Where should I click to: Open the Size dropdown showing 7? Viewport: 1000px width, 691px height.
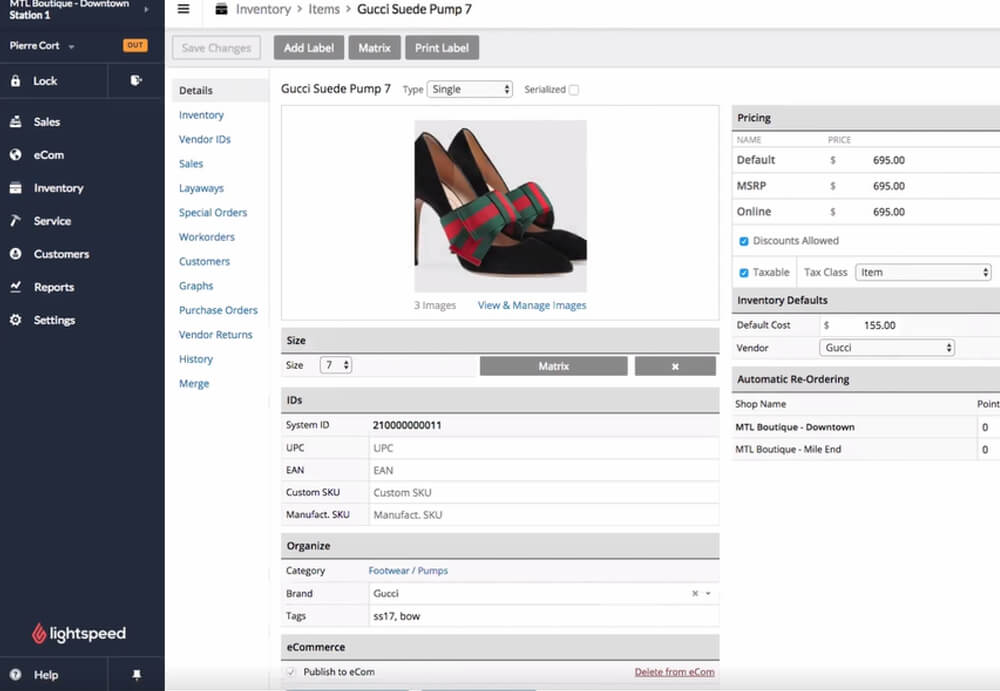click(335, 365)
